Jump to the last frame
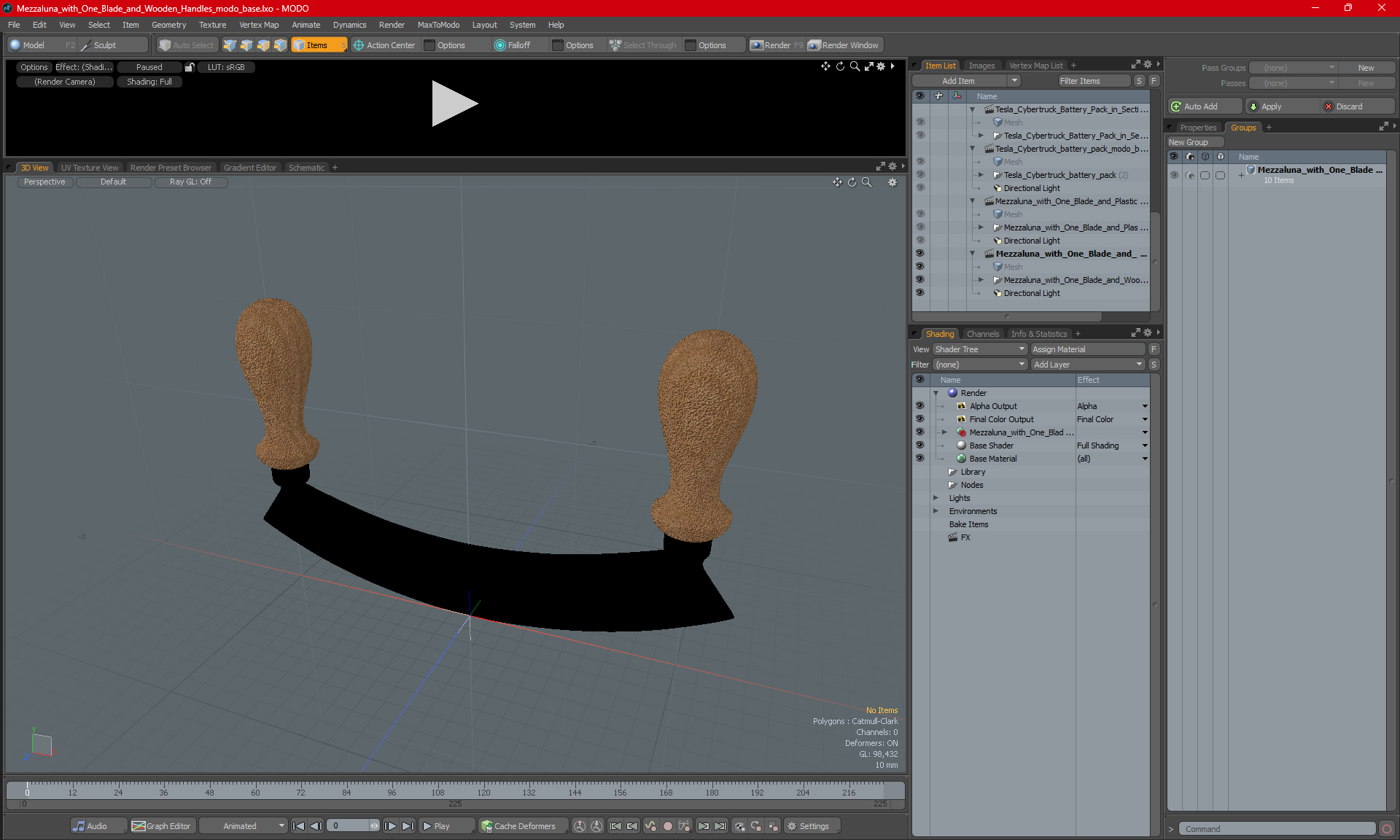Screen dimensions: 1400x840 408,826
